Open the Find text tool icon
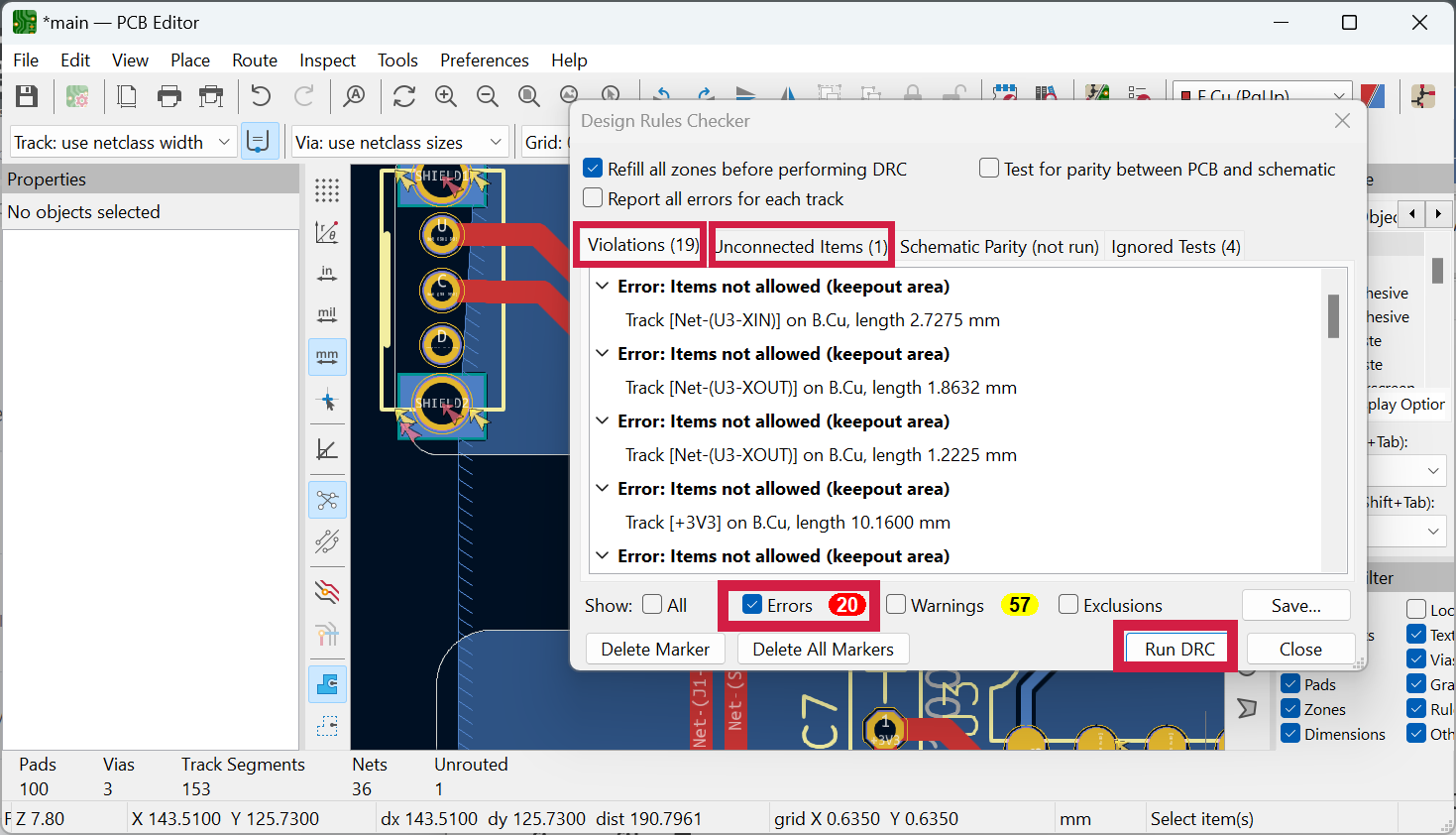Screen dimensions: 1456x835 pos(354,96)
